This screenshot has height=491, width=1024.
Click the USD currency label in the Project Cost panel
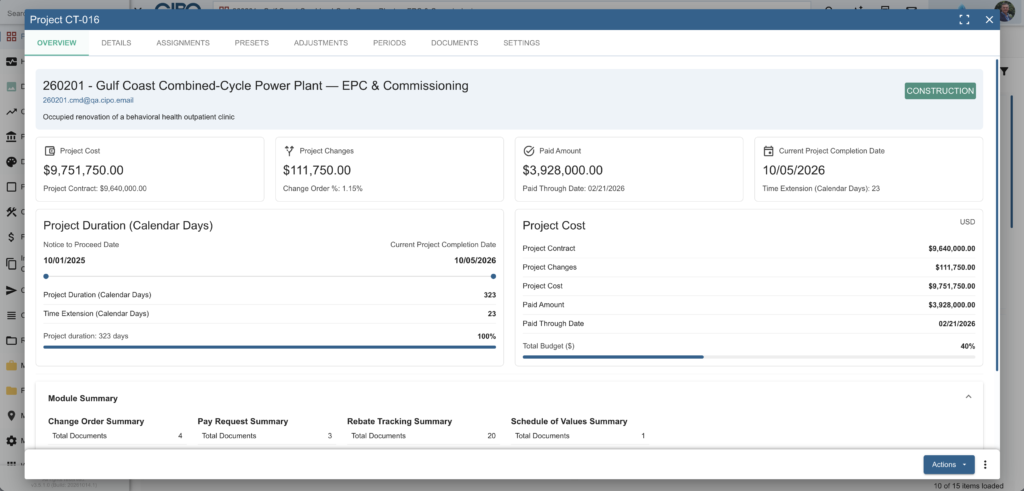(x=967, y=222)
